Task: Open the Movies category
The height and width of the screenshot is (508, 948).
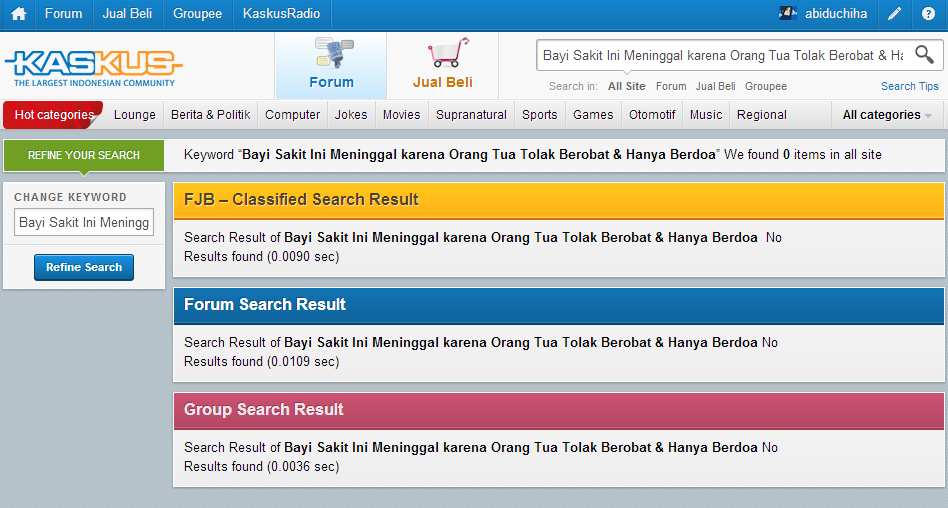Action: [401, 115]
